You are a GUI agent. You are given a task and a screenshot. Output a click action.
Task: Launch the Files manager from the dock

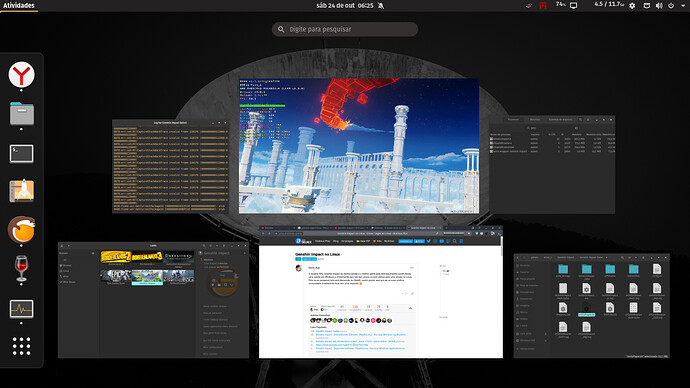point(22,113)
